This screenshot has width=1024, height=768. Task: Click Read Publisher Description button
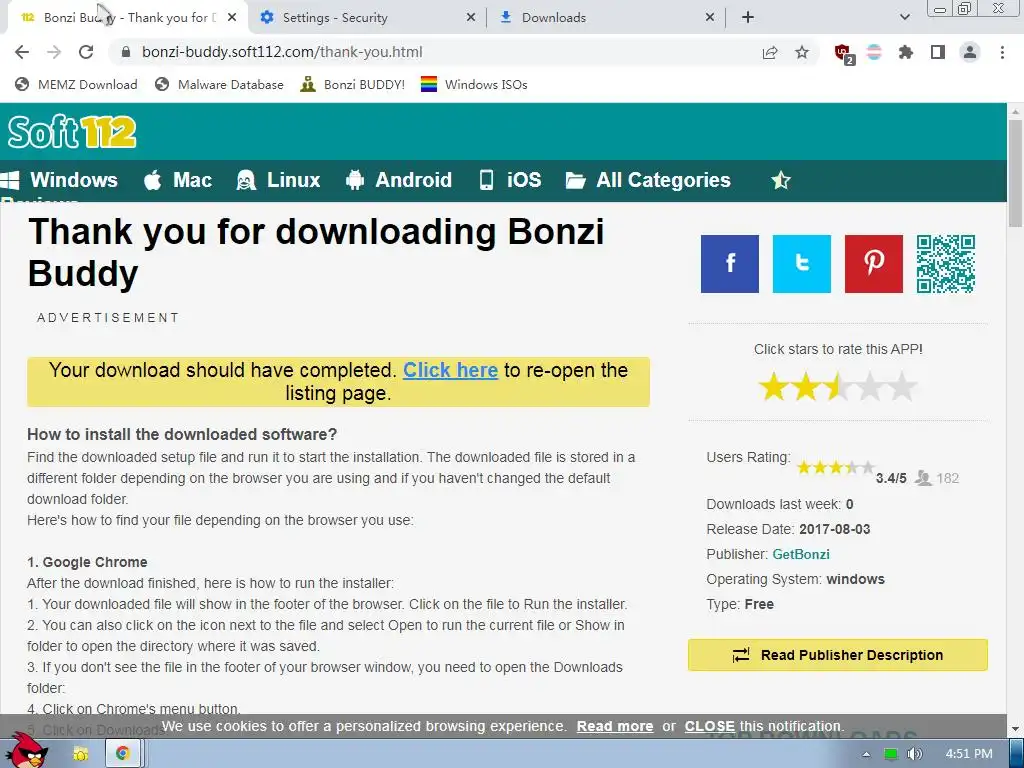coord(838,655)
